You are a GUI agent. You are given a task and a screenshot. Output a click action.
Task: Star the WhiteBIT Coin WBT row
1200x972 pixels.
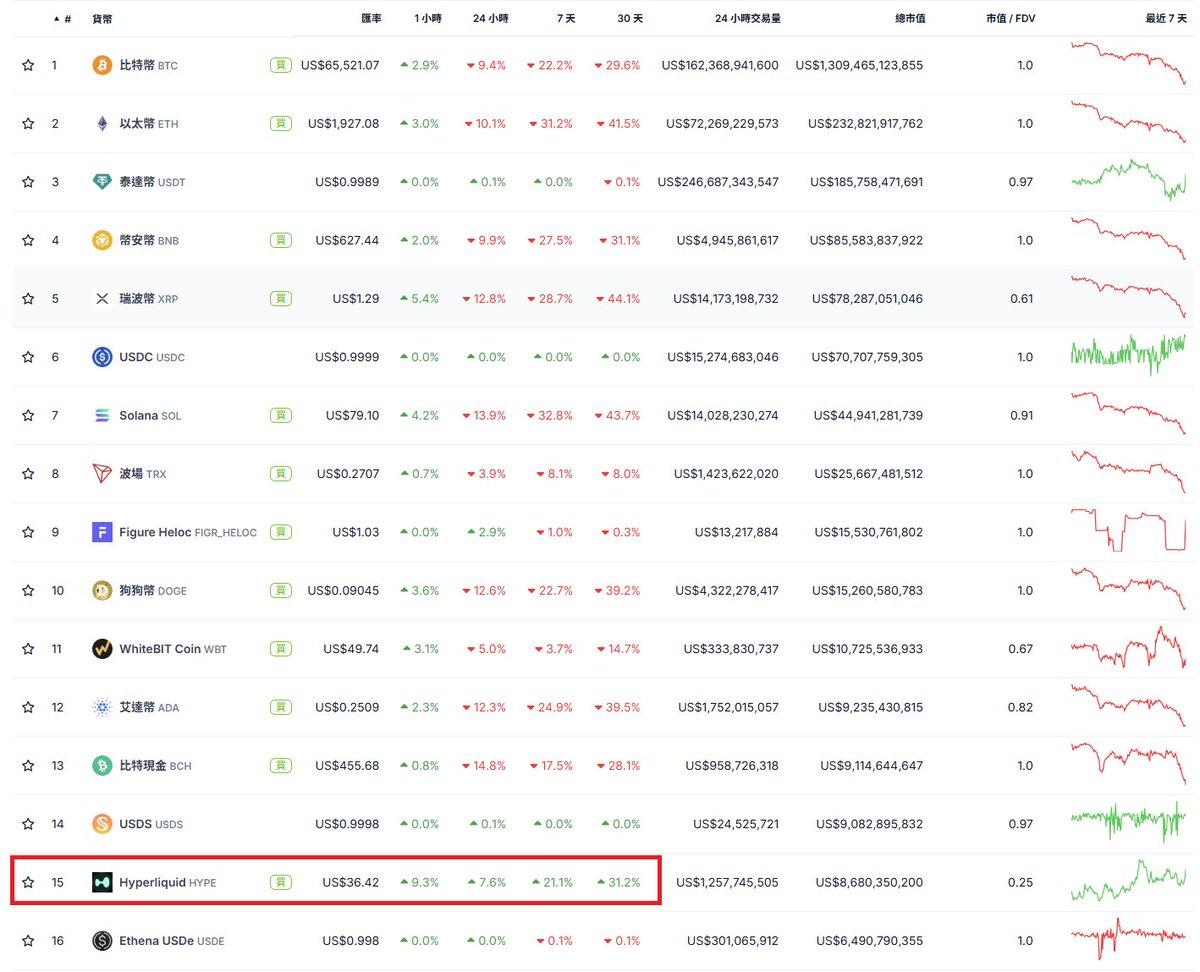coord(28,649)
